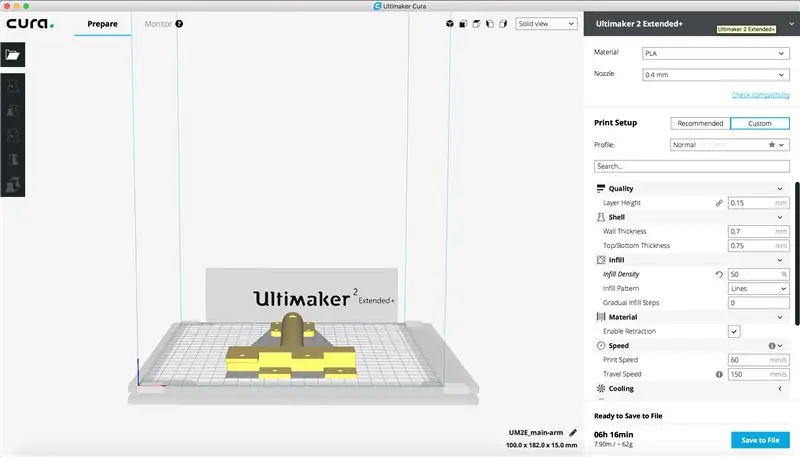Click the Monitor tab help icon
Viewport: 800px width, 457px height.
[179, 23]
